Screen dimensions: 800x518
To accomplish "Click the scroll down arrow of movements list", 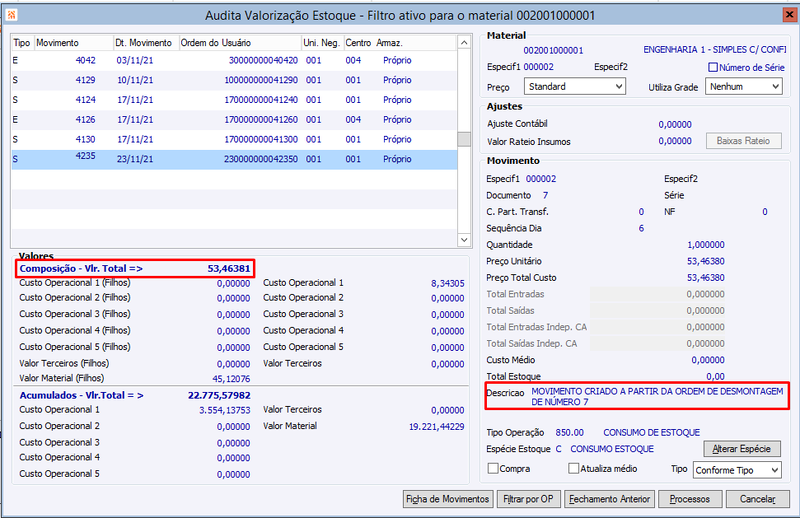I will (x=464, y=240).
